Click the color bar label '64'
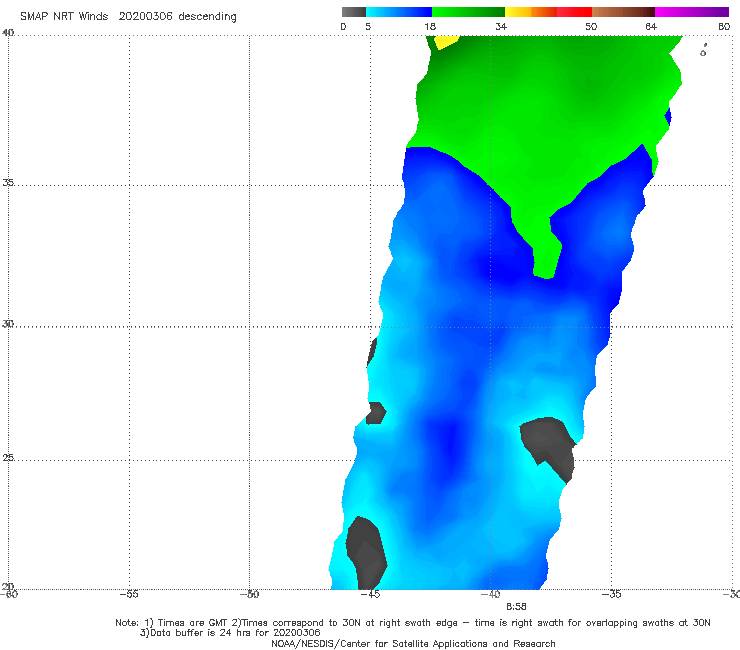This screenshot has height=650, width=740. 651,26
